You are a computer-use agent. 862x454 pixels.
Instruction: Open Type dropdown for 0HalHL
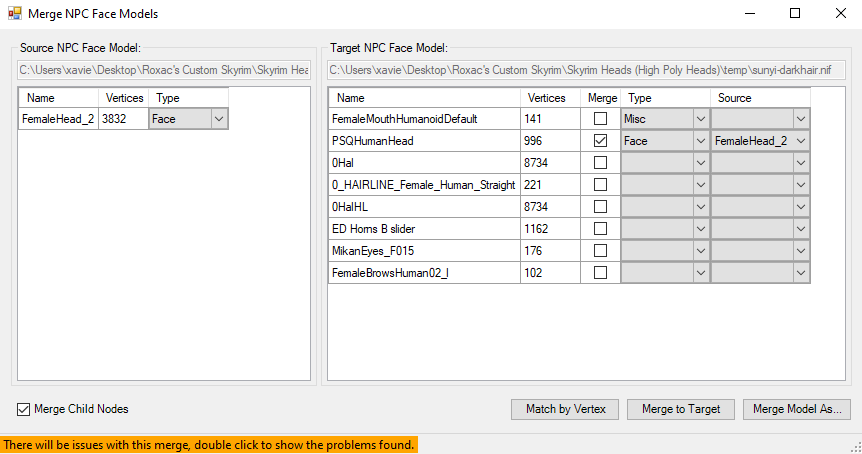(665, 207)
